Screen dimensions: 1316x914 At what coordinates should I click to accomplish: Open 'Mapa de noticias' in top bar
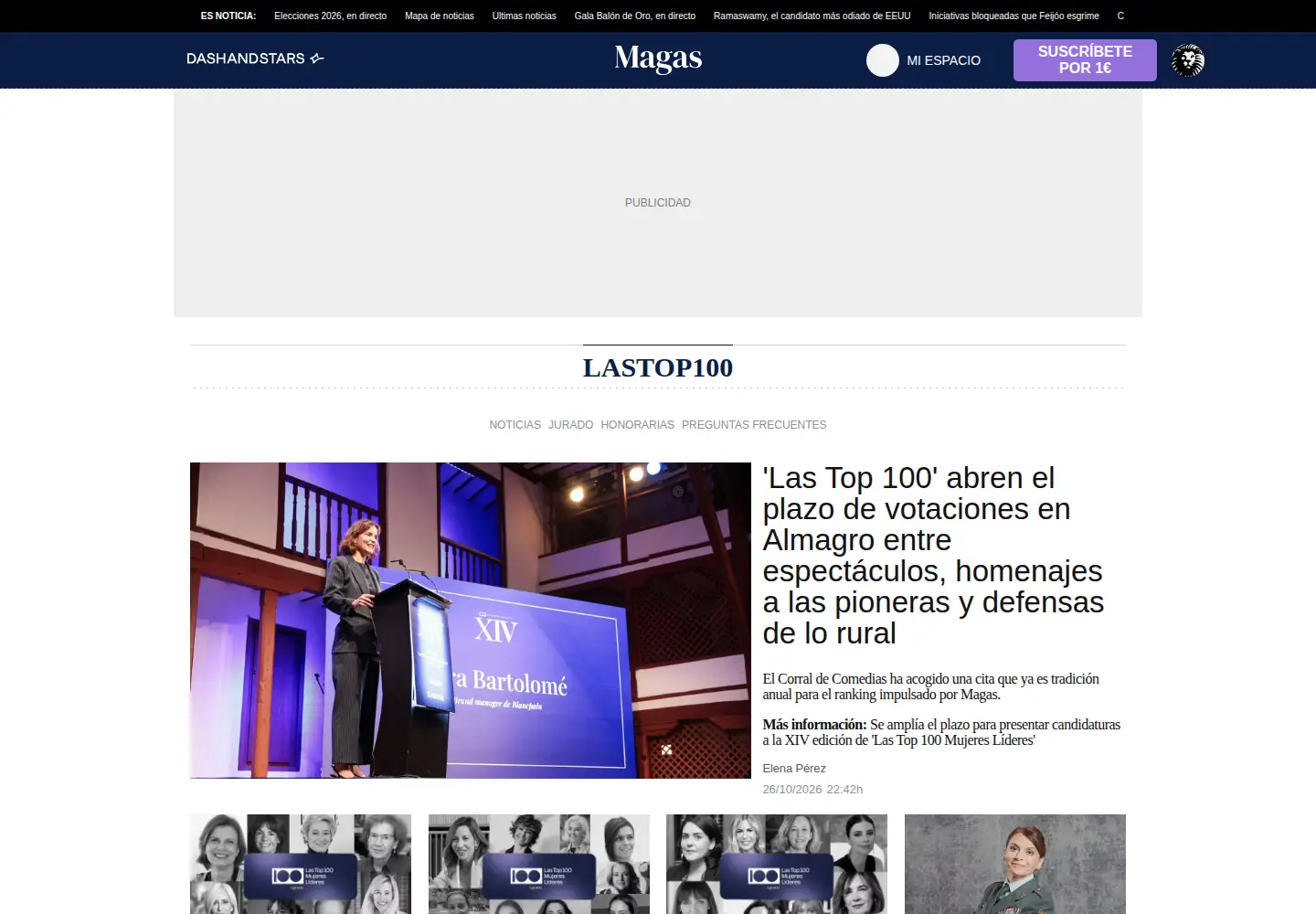click(440, 16)
